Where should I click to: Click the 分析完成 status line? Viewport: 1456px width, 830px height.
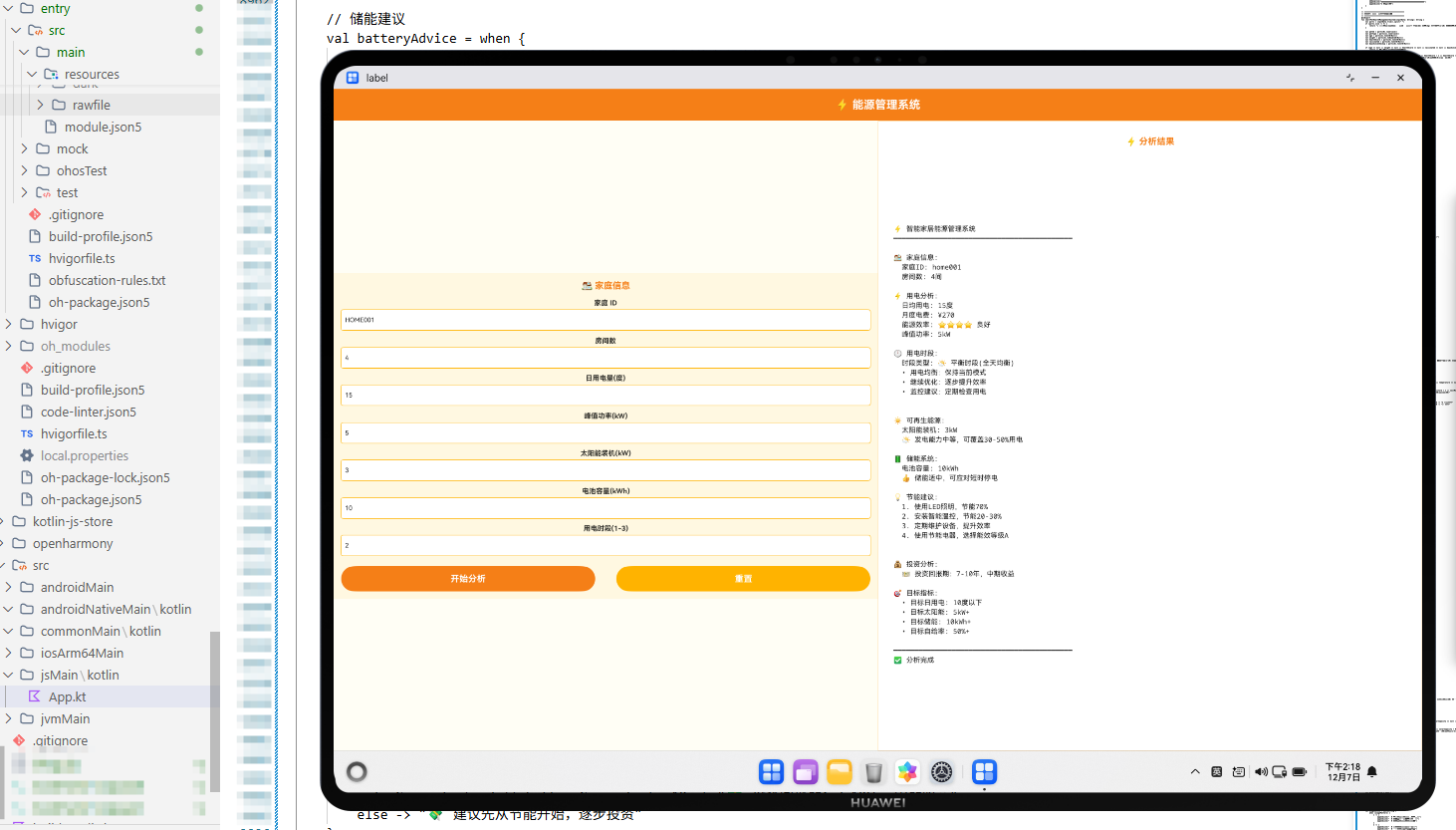[914, 660]
